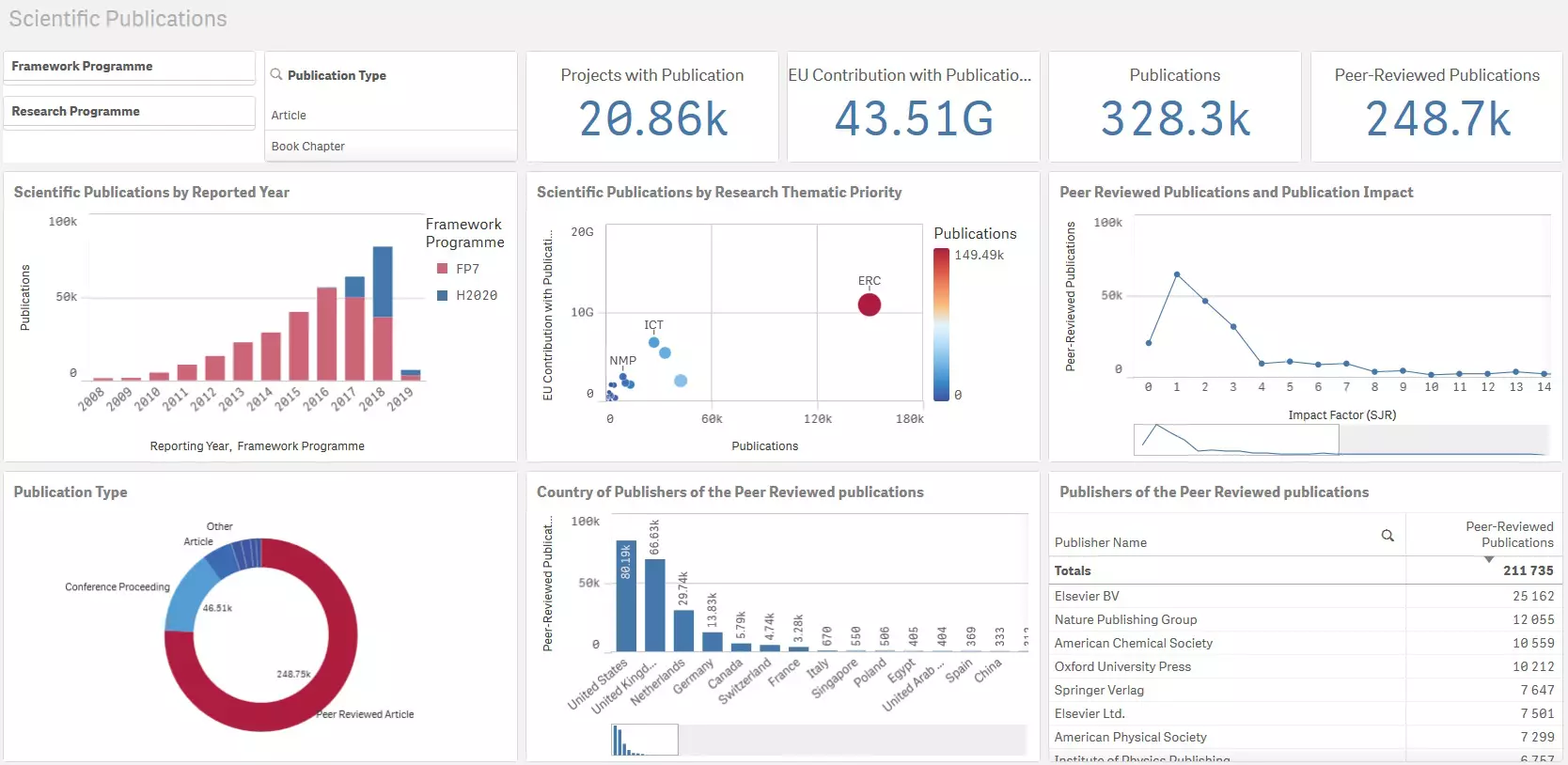Click the country chart mini-scroll thumbnail
Image resolution: width=1568 pixels, height=765 pixels.
644,740
